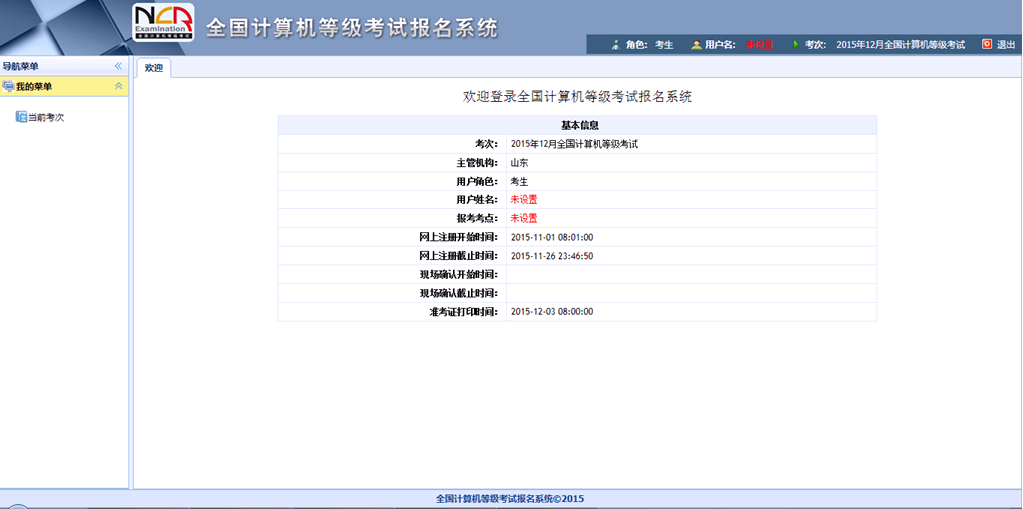Screen dimensions: 1023x509
Task: Select the 欢迎 tab
Action: [153, 68]
